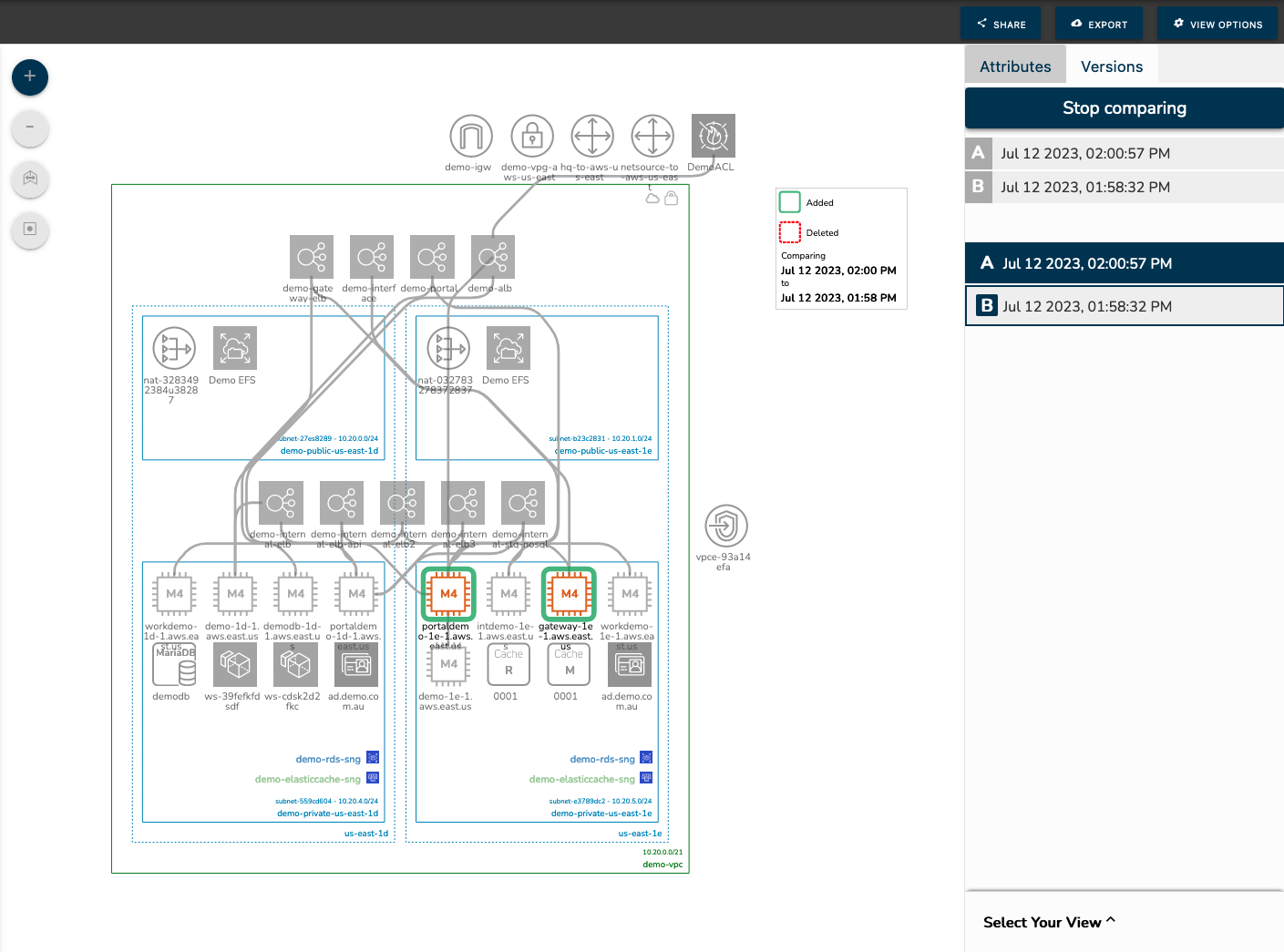Image resolution: width=1284 pixels, height=952 pixels.
Task: Click the Stop comparing button
Action: pyautogui.click(x=1124, y=107)
